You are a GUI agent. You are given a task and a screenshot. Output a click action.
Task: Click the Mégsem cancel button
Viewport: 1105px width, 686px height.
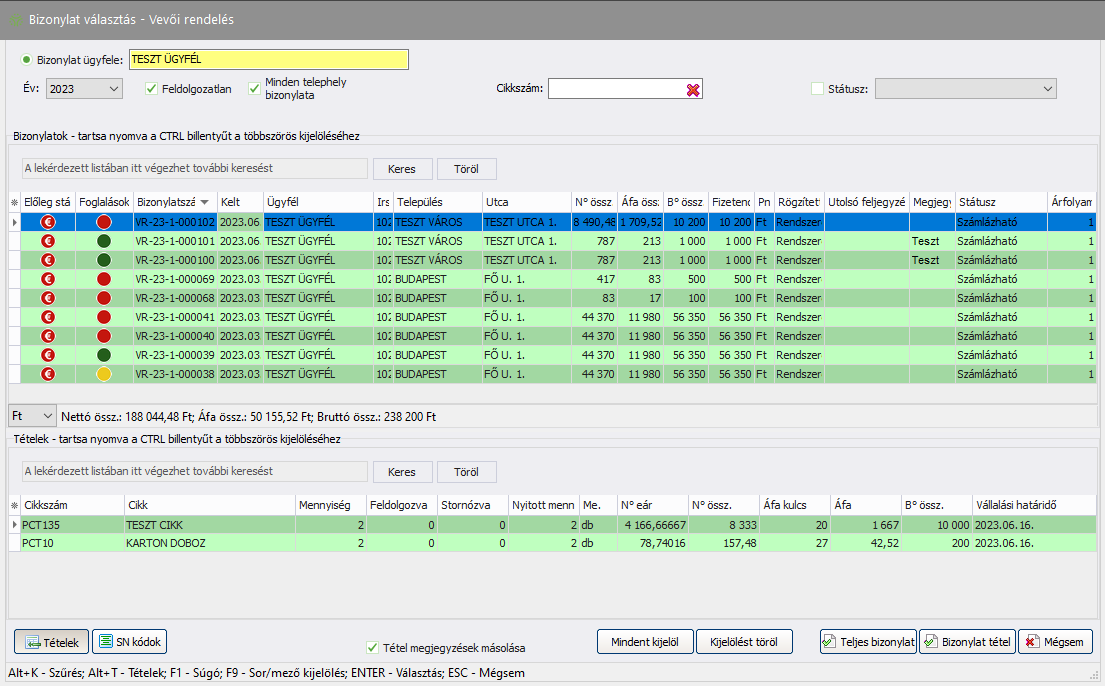[x=1055, y=642]
